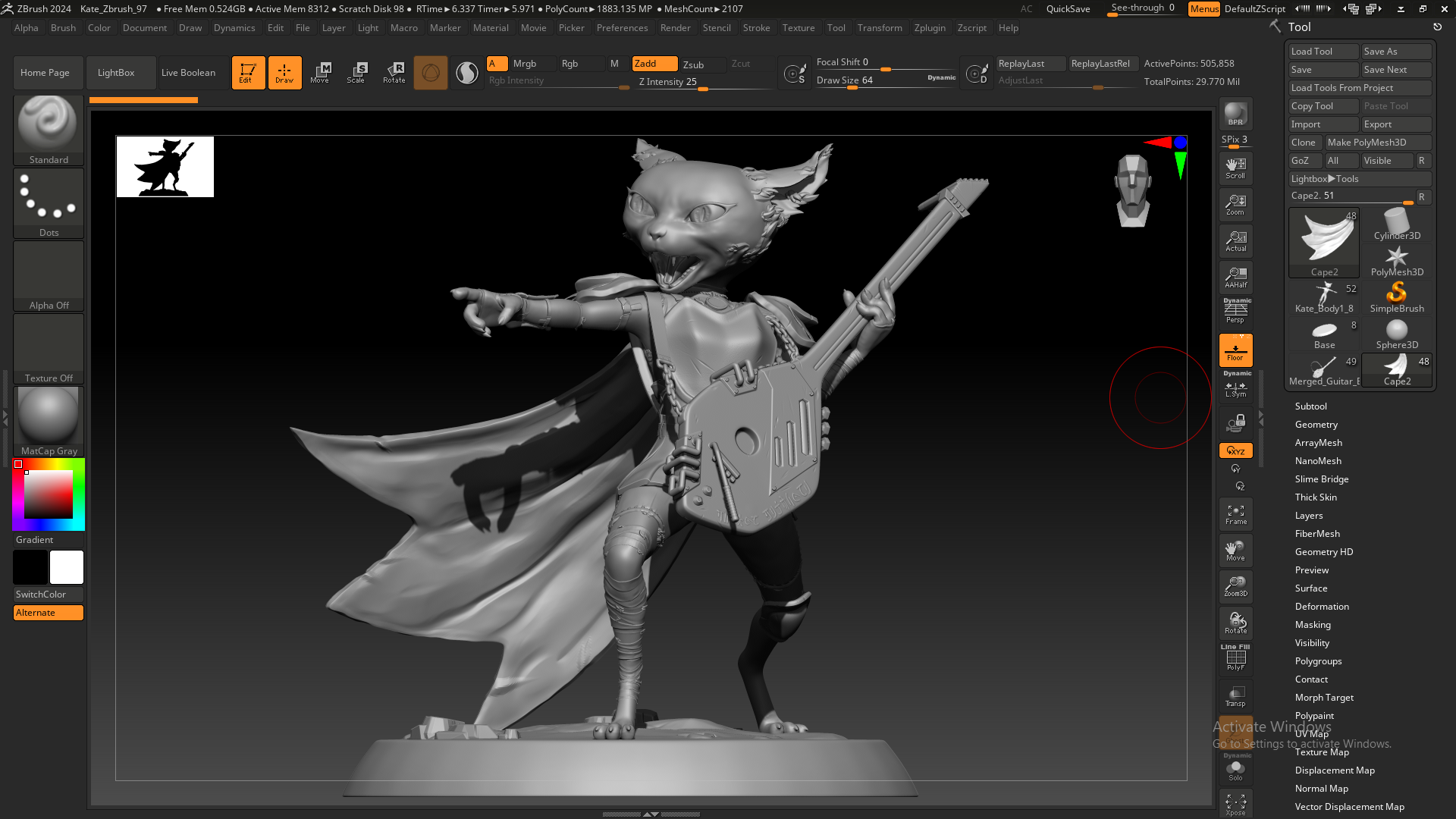Activate the Draw mode button
The width and height of the screenshot is (1456, 819).
click(x=284, y=73)
